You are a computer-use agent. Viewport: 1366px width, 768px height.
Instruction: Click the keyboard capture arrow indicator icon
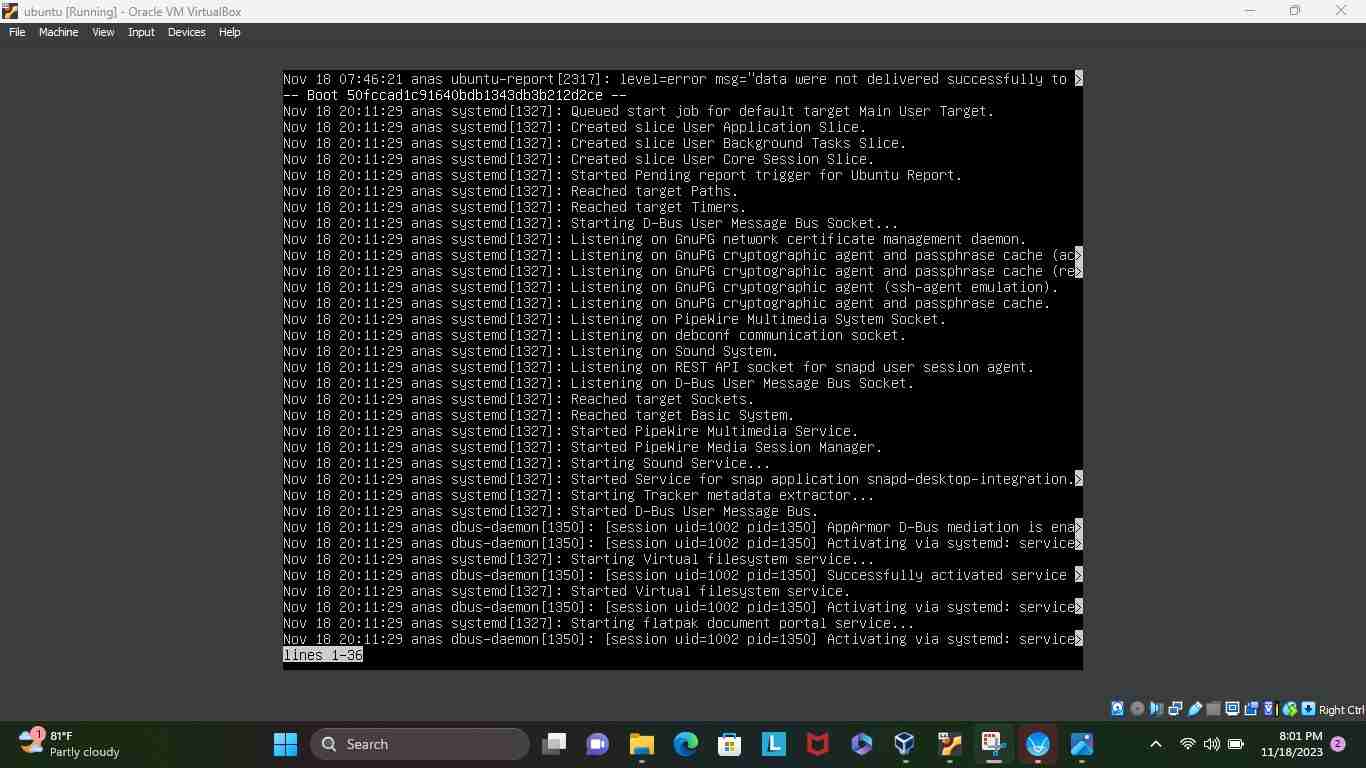click(x=1308, y=709)
